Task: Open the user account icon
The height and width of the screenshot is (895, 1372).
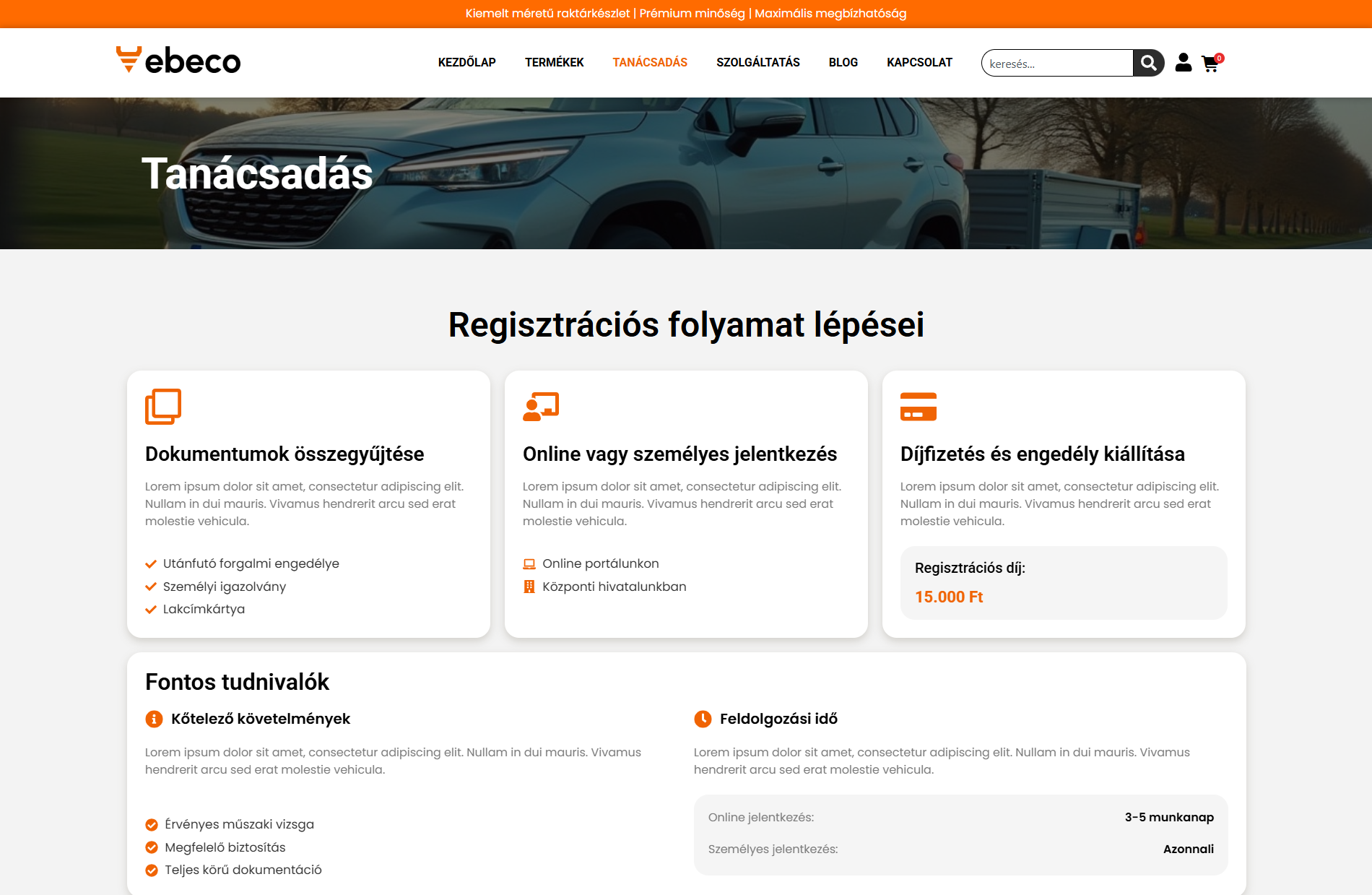Action: [x=1183, y=63]
